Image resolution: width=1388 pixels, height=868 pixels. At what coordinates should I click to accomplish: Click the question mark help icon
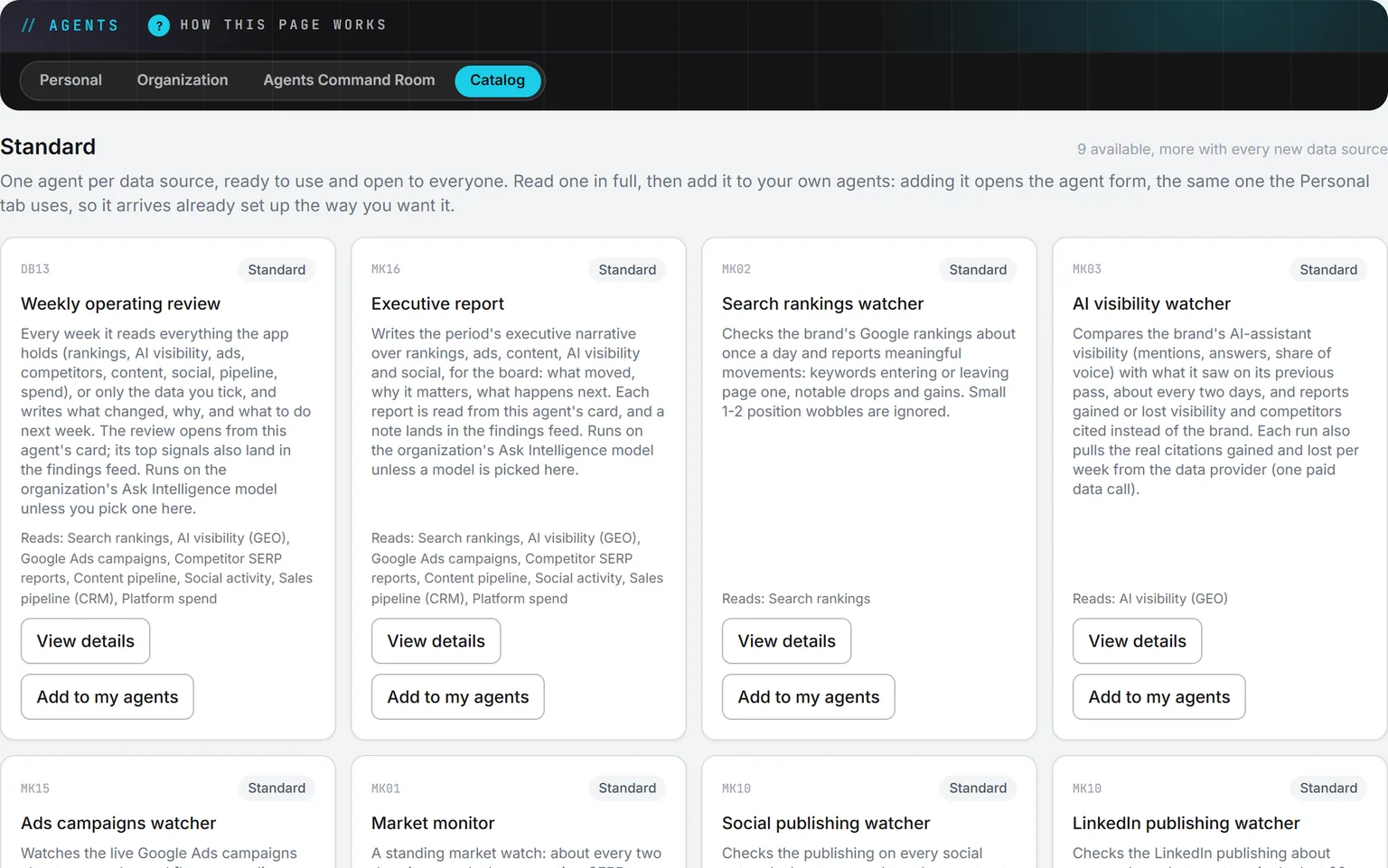click(158, 25)
